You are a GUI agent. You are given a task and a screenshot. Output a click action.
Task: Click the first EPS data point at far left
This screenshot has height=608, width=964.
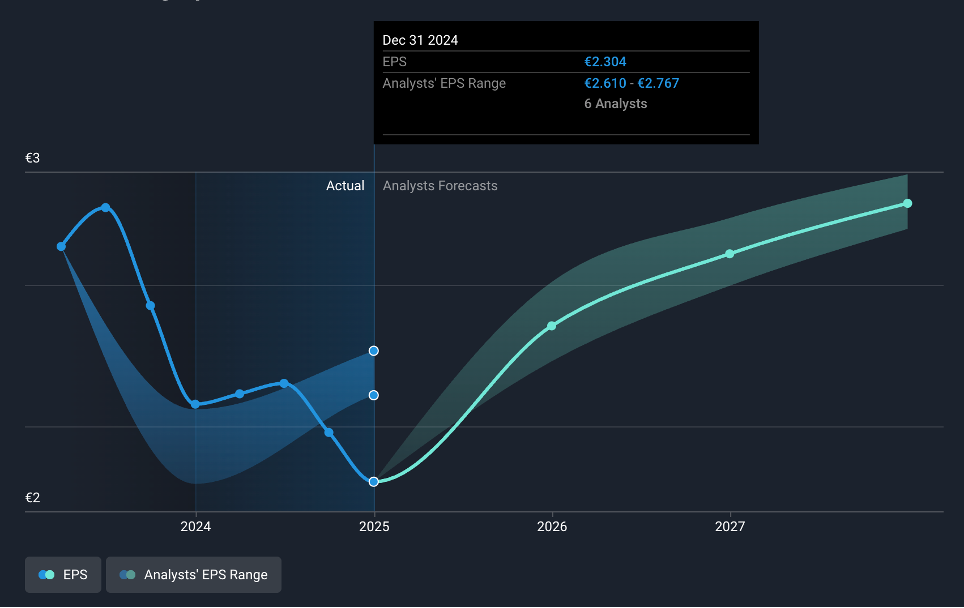pyautogui.click(x=62, y=246)
